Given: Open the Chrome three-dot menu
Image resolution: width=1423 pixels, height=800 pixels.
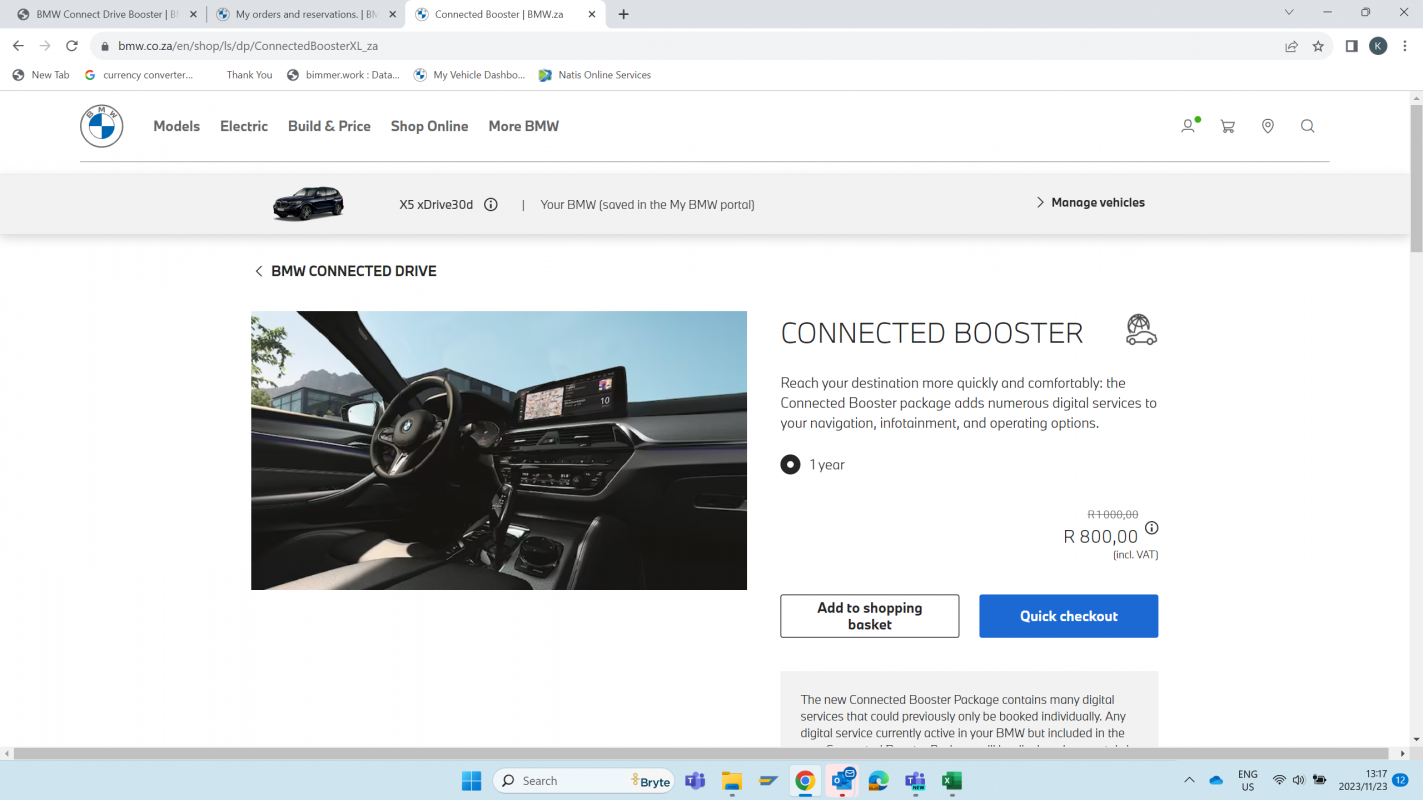Looking at the screenshot, I should (x=1406, y=46).
